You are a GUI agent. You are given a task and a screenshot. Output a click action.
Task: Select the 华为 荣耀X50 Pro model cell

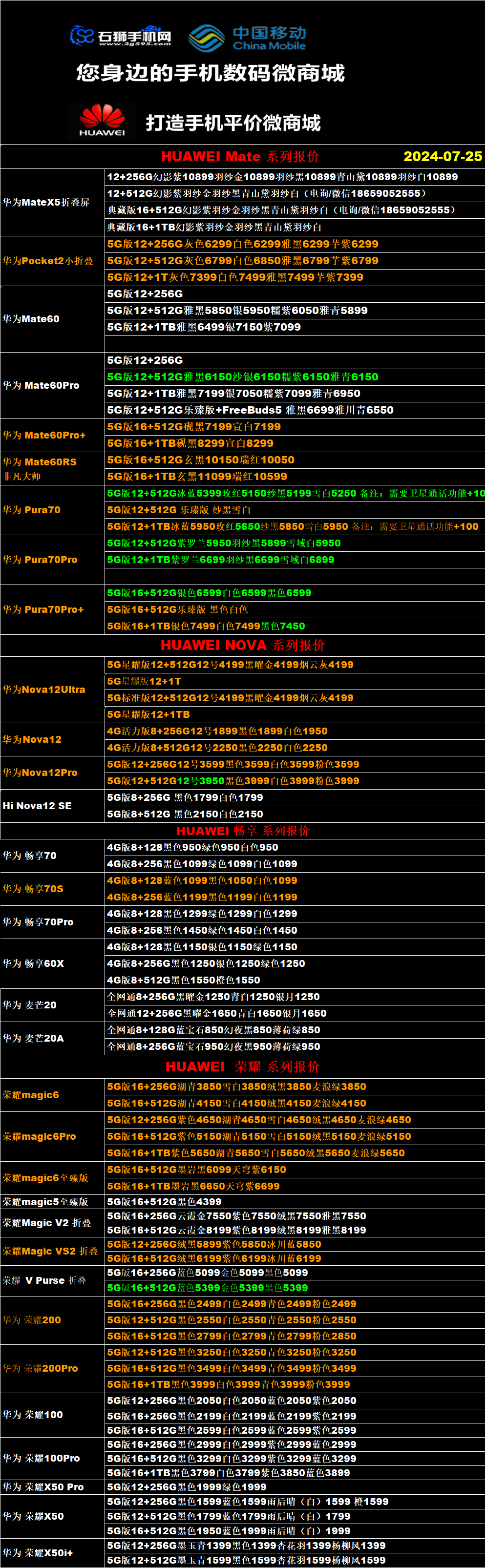[53, 1487]
